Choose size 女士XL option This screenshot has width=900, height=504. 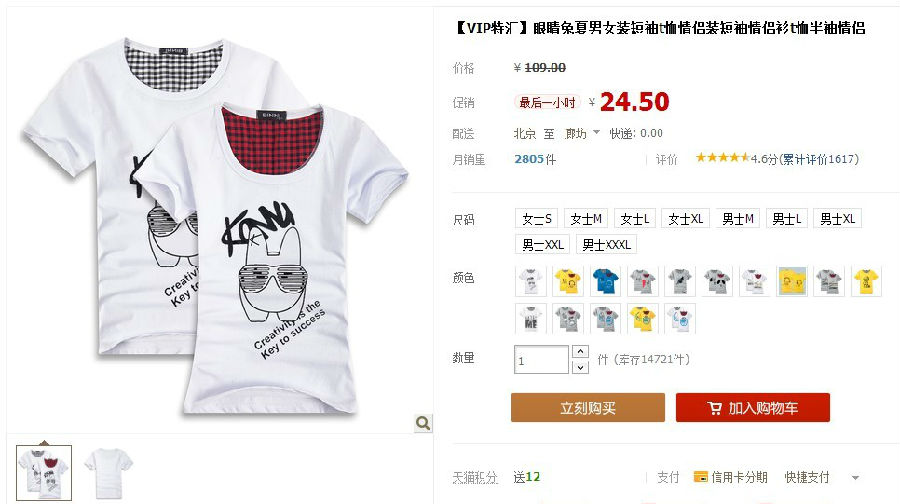point(685,219)
